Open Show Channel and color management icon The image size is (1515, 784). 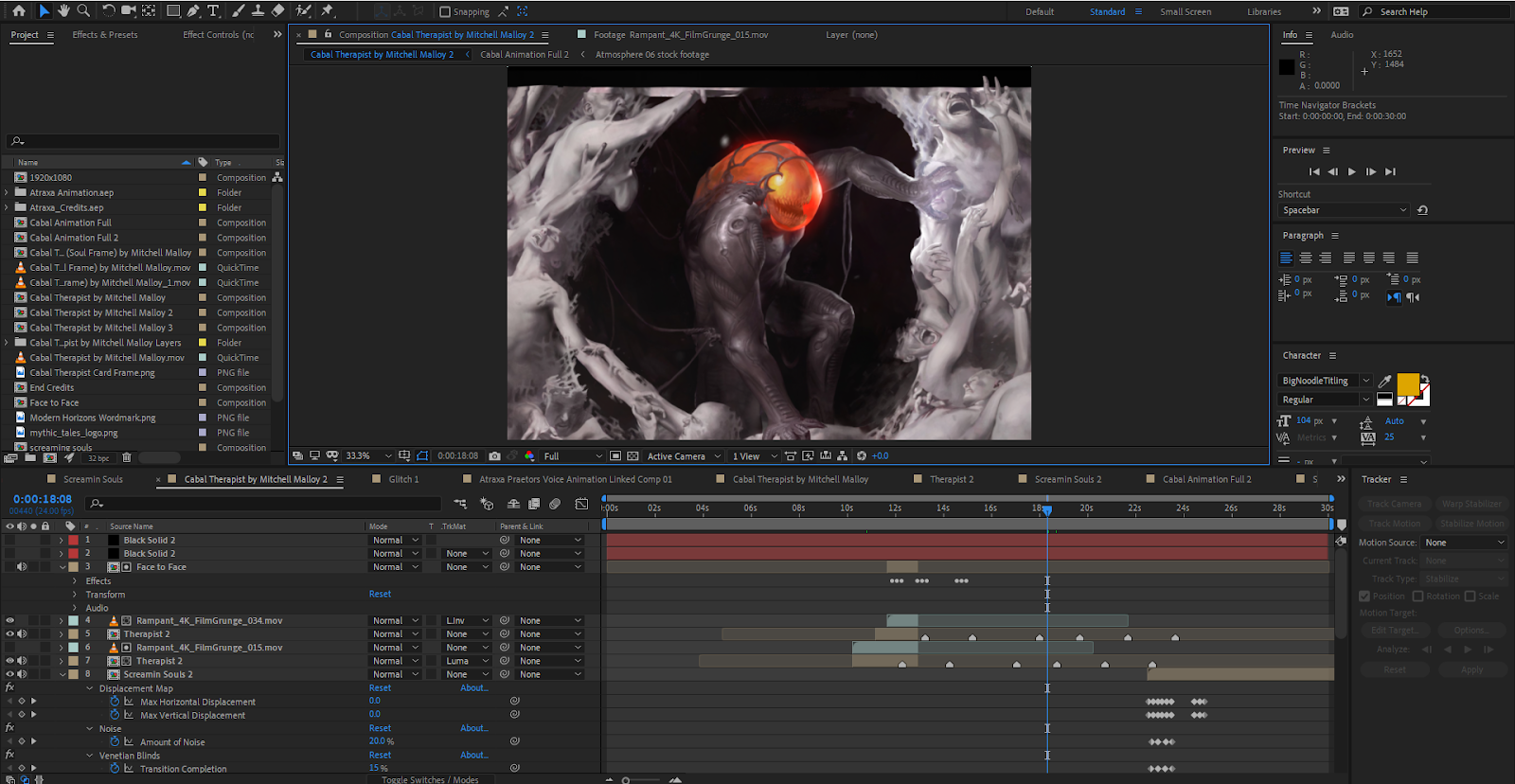pos(529,456)
